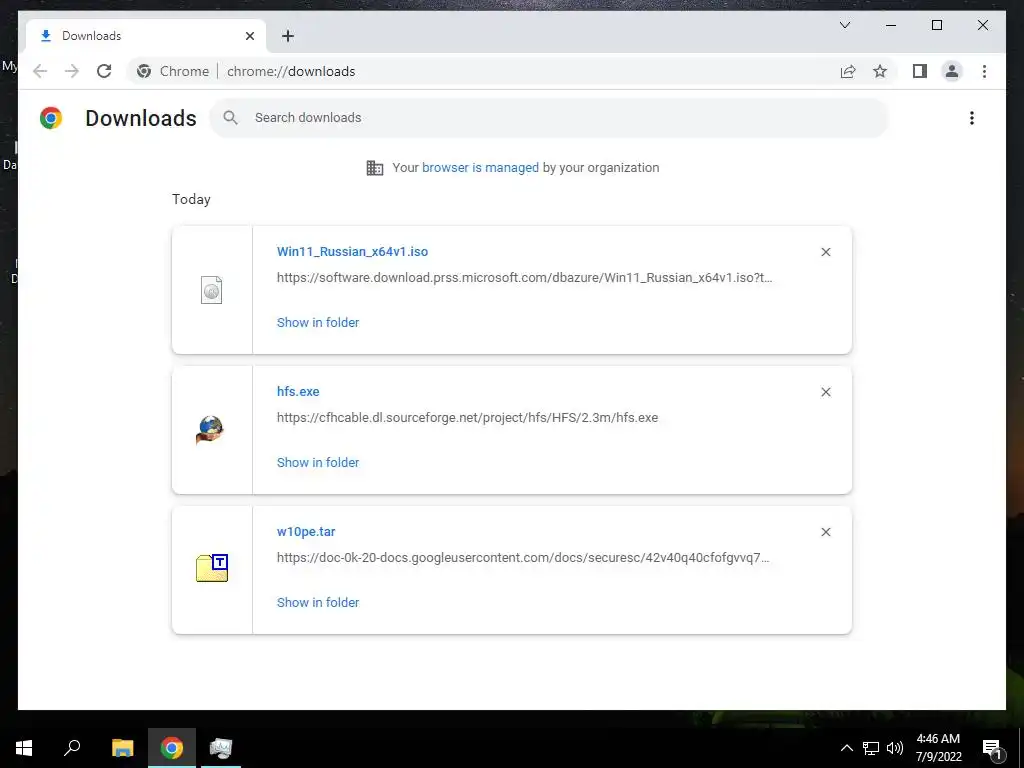Open the side panel icon
This screenshot has height=768, width=1024.
(x=920, y=71)
